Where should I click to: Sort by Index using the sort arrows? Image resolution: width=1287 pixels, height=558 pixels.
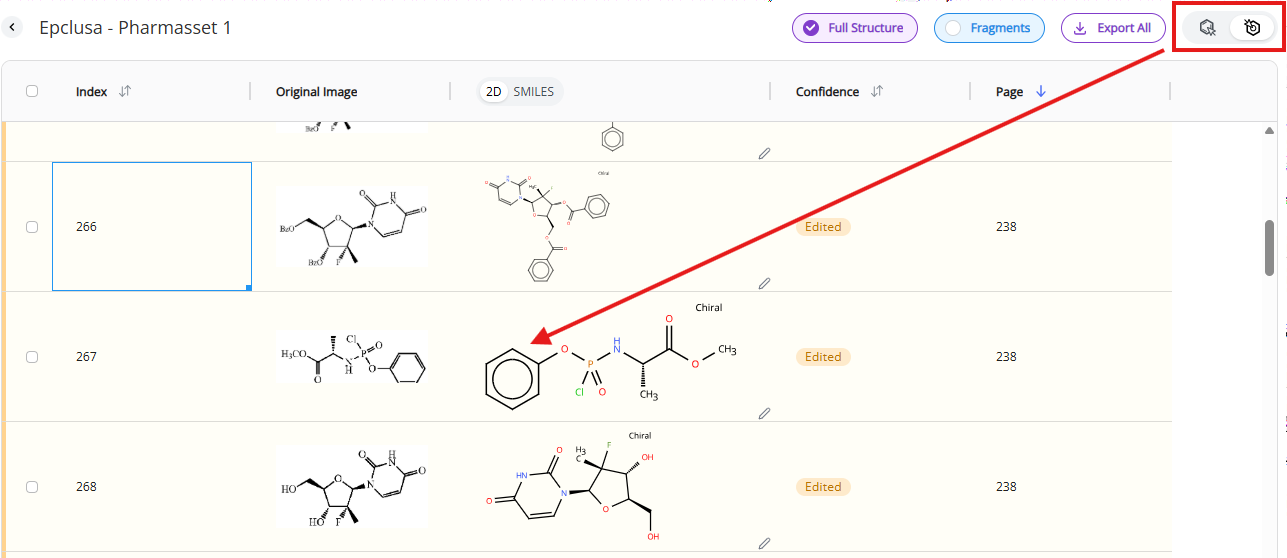point(125,91)
